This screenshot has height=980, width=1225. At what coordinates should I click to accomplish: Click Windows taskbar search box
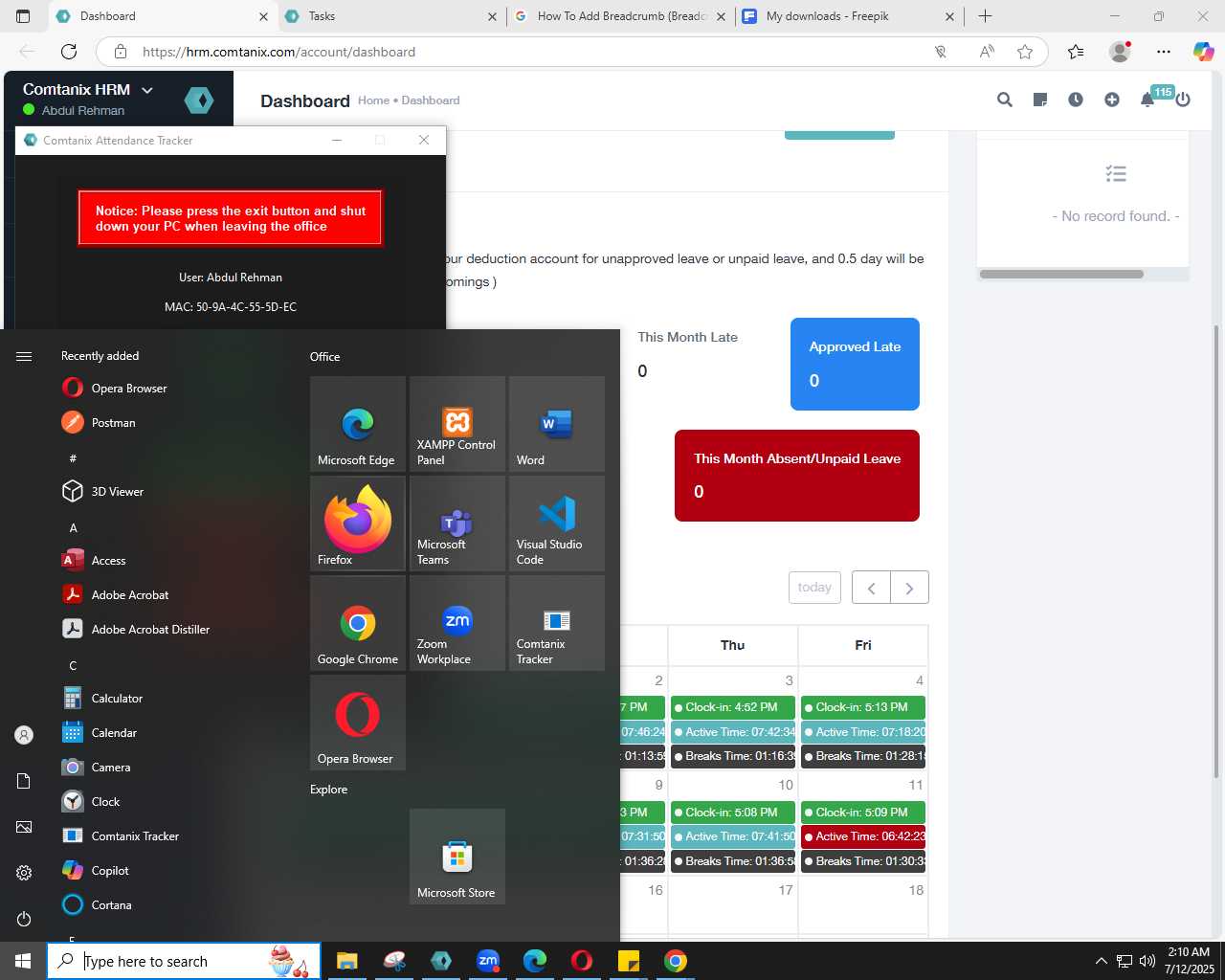tap(184, 961)
